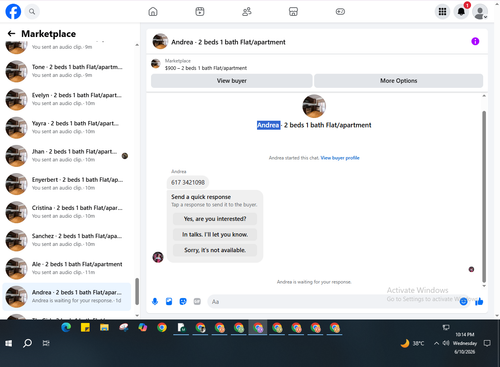Click the "$900 – 2 beds 1 bath" listing text
Viewport: 500px width, 367px height.
tap(206, 68)
